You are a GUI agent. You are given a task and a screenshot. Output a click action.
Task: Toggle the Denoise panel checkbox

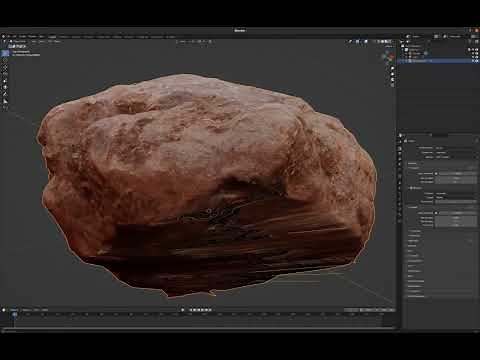point(411,188)
